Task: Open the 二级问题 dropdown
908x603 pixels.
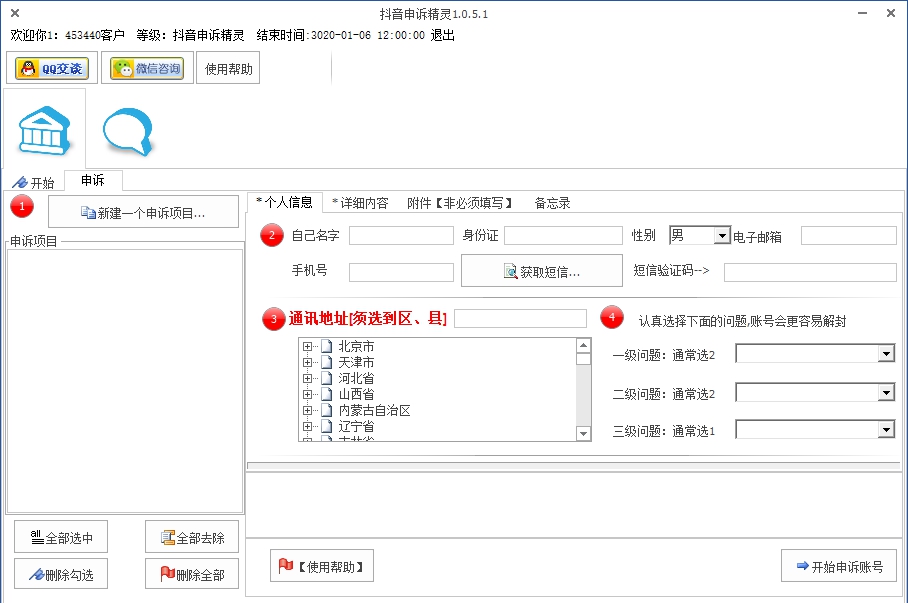Action: point(815,392)
